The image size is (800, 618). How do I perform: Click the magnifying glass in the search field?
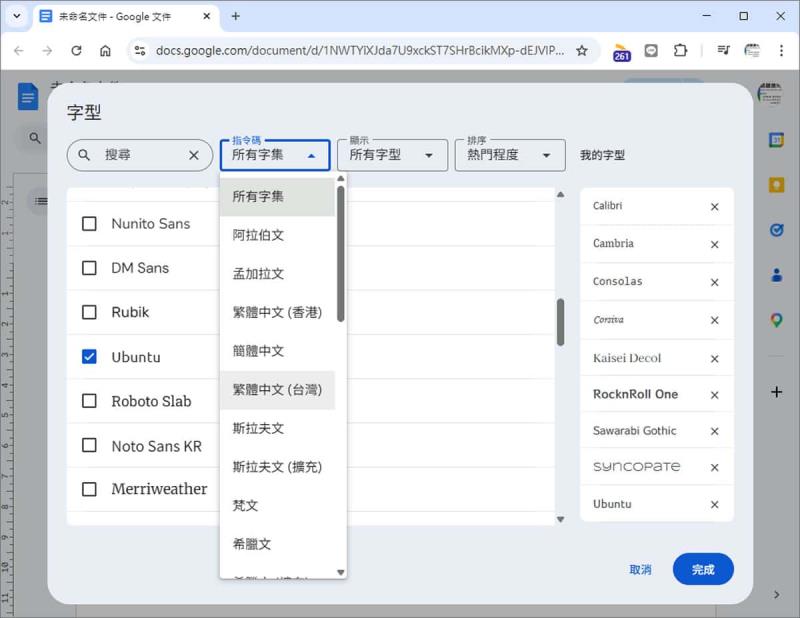84,155
